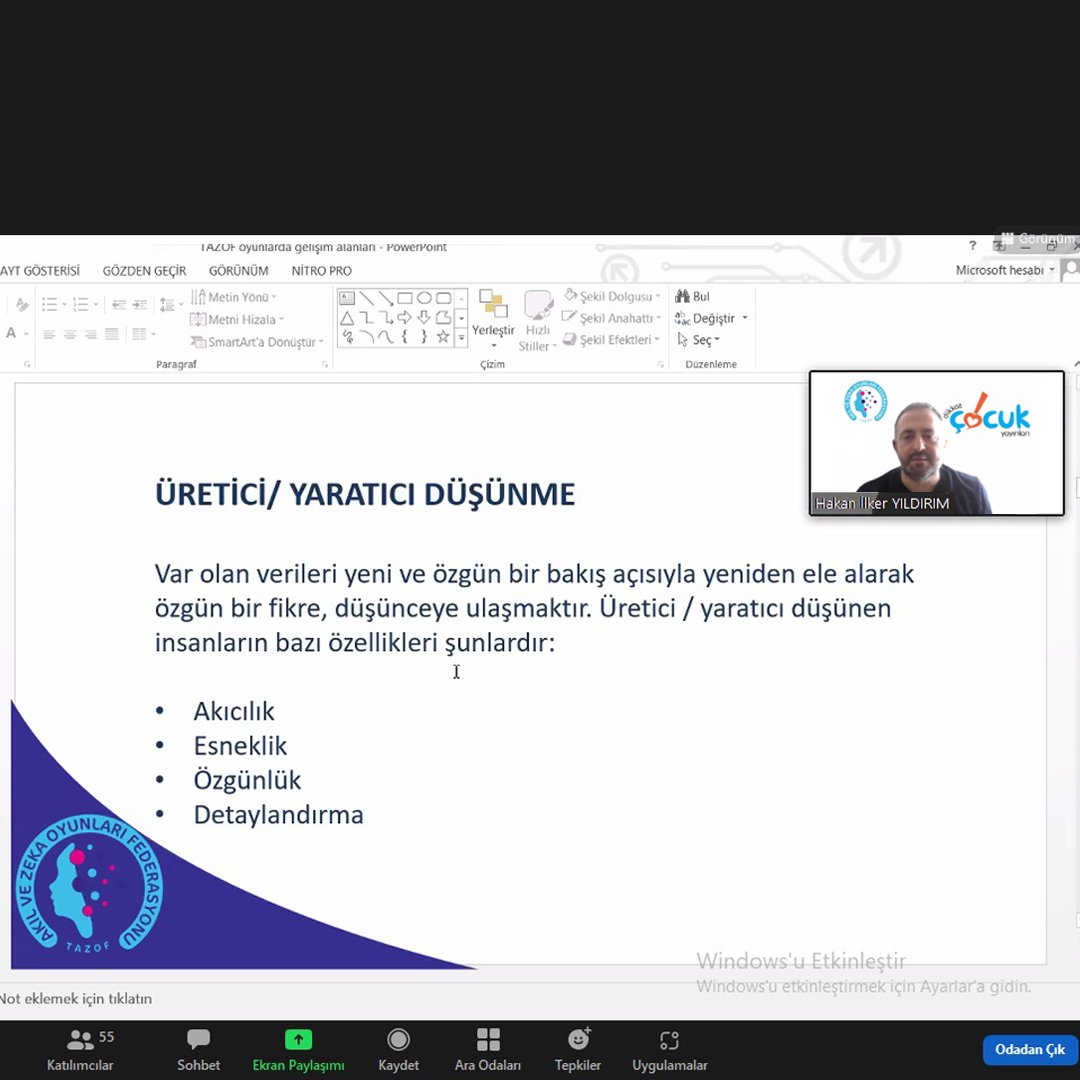Open Şekil Efektleri shape effects dropdown
Screen dimensions: 1080x1080
[612, 340]
